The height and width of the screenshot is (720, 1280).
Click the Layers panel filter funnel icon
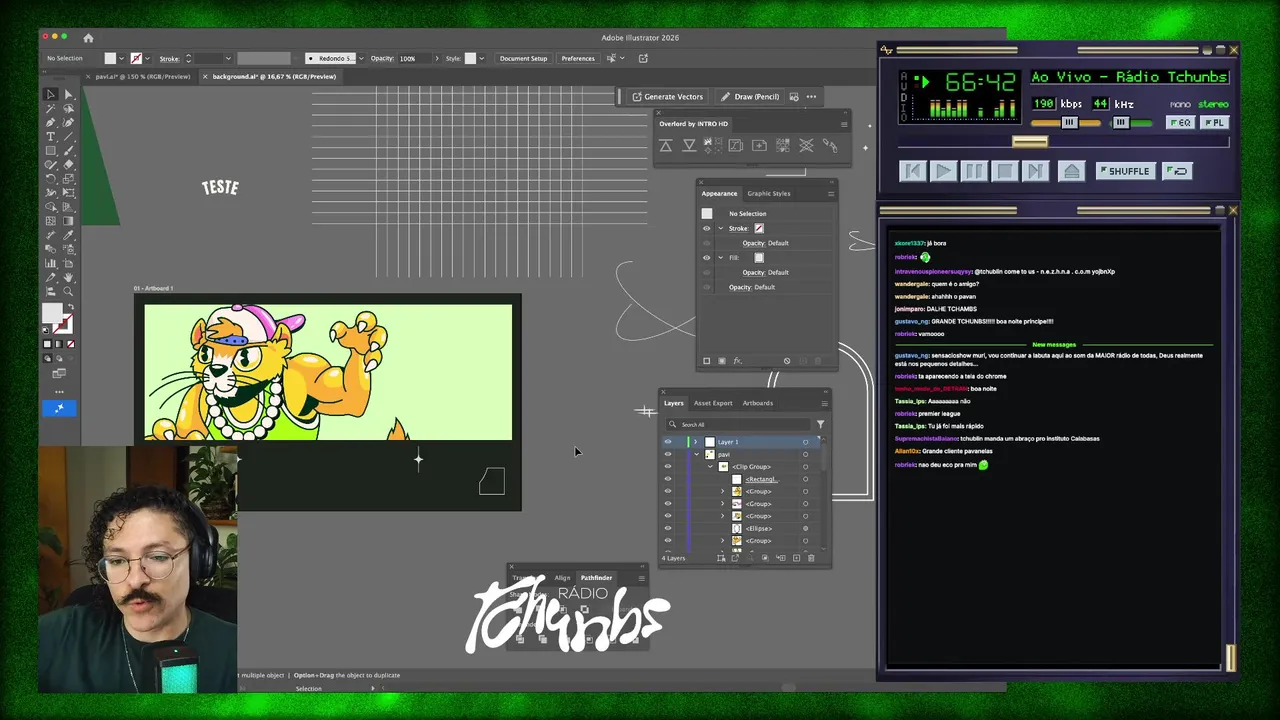click(820, 424)
